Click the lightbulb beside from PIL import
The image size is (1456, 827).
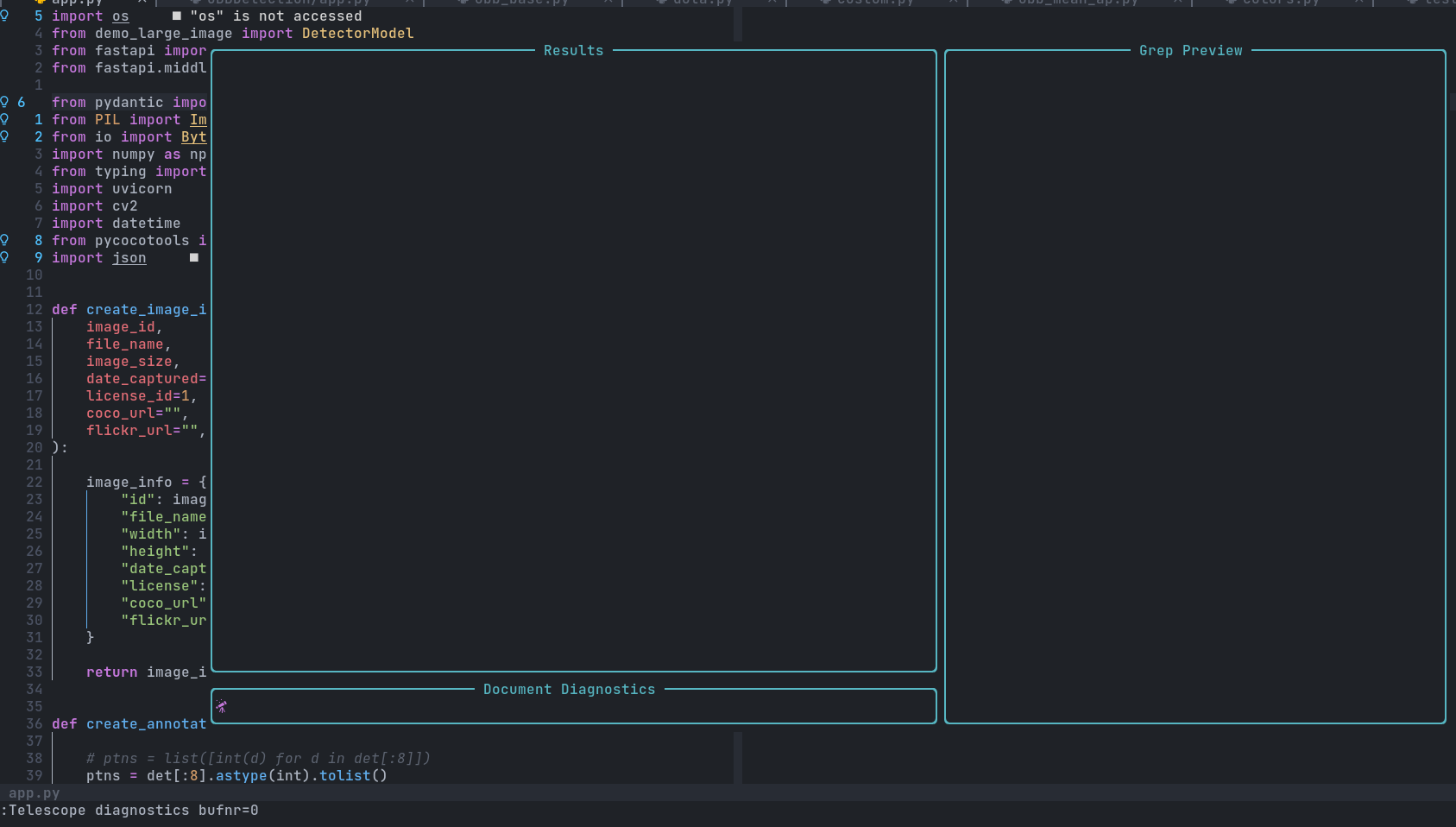coord(4,119)
